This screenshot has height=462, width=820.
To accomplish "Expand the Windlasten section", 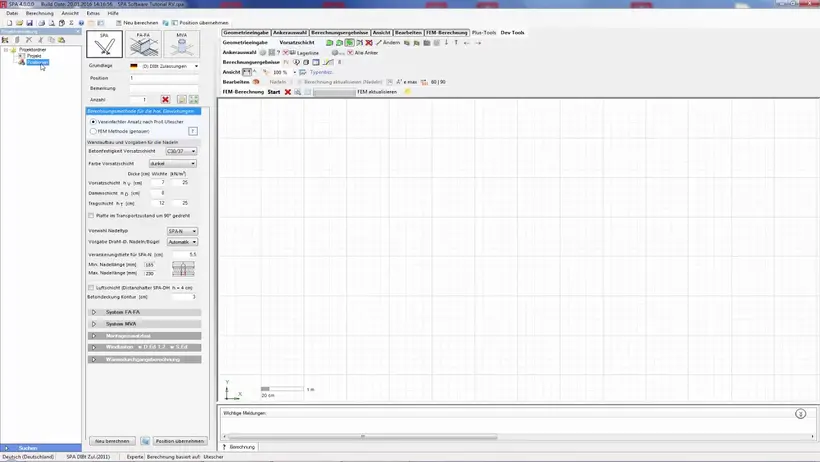I will click(144, 347).
